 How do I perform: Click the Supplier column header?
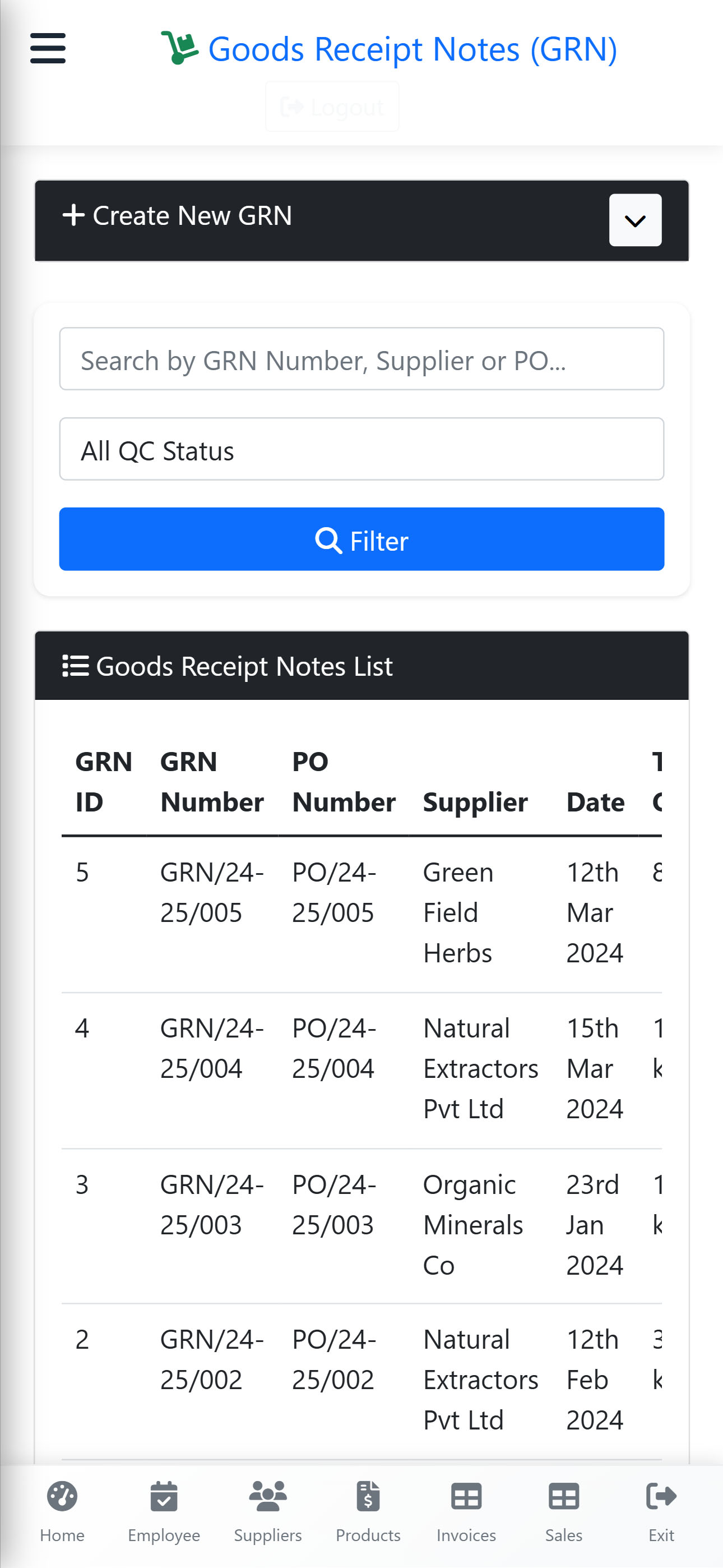click(x=475, y=803)
